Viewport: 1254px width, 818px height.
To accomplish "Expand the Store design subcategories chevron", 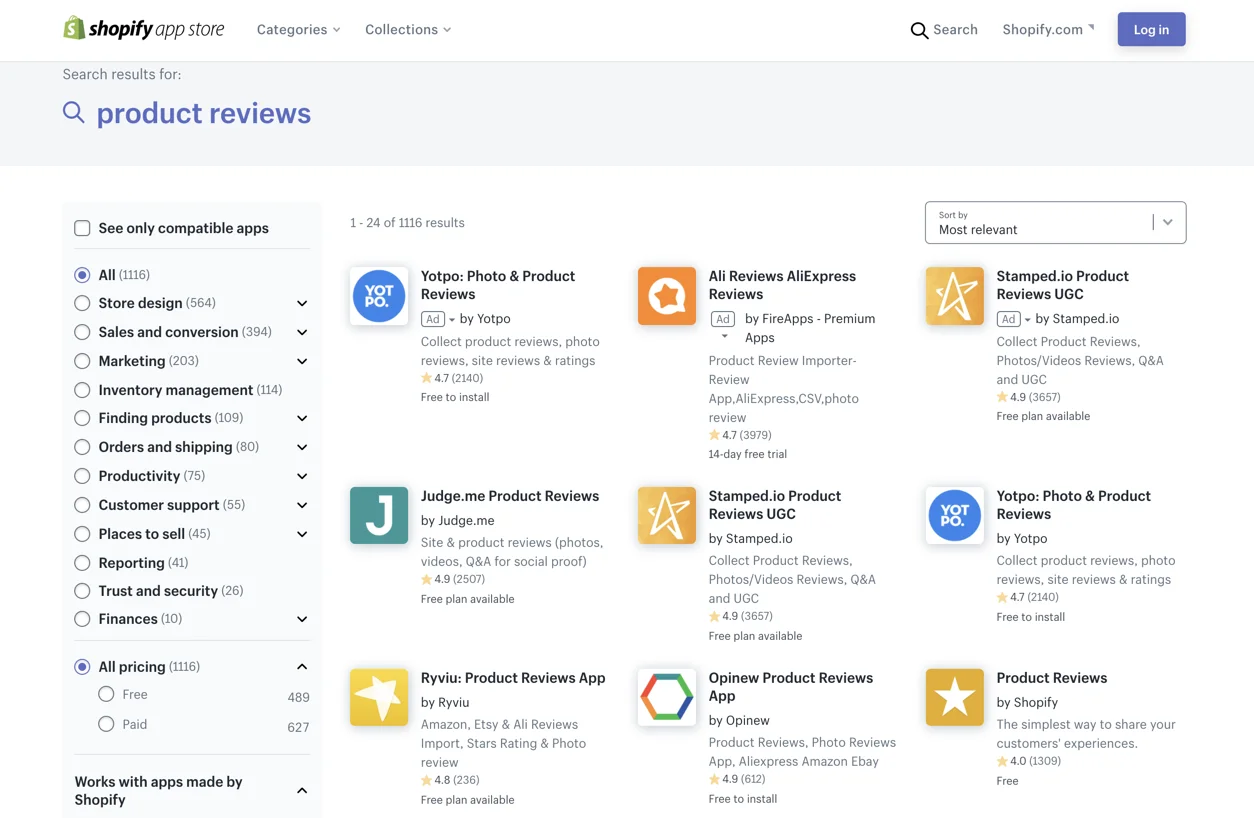I will pyautogui.click(x=302, y=303).
